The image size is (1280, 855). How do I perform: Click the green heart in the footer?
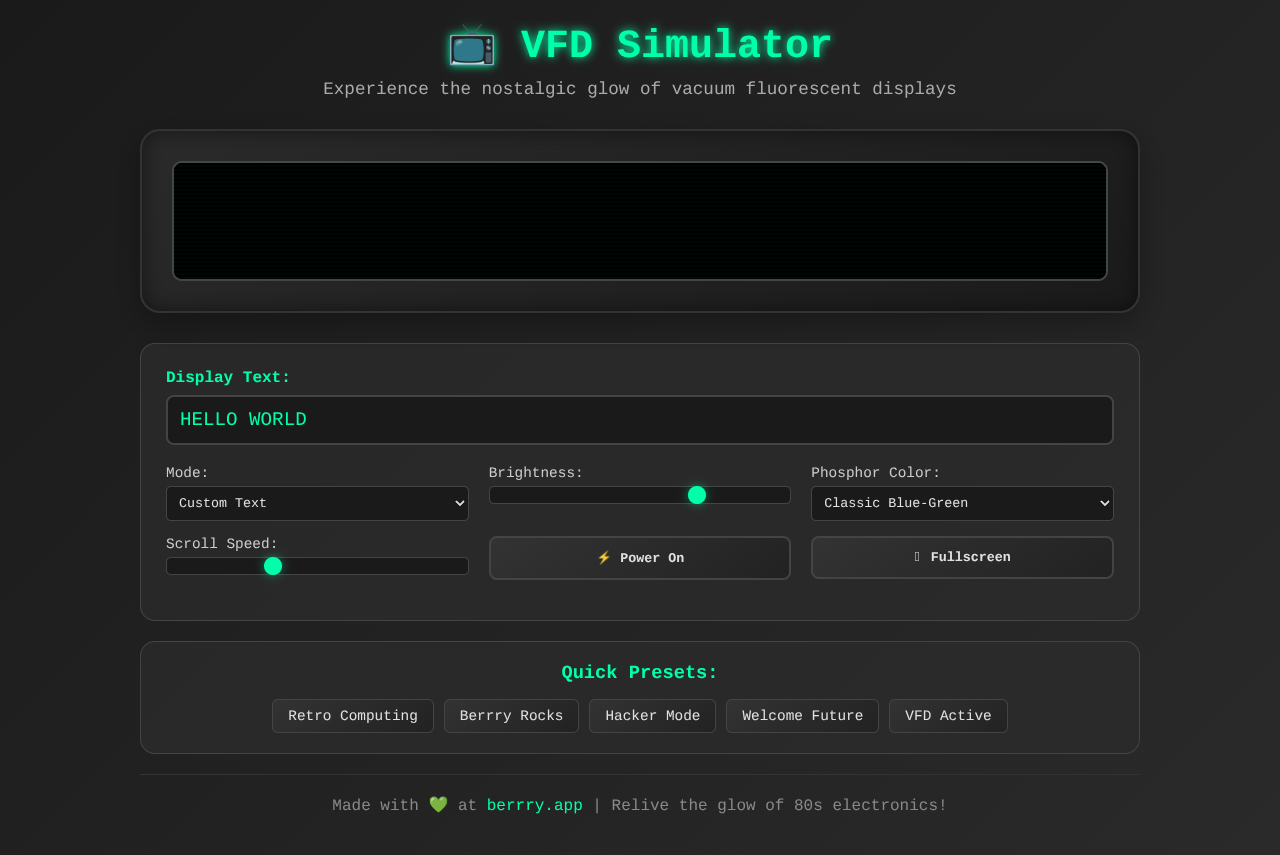coord(438,804)
